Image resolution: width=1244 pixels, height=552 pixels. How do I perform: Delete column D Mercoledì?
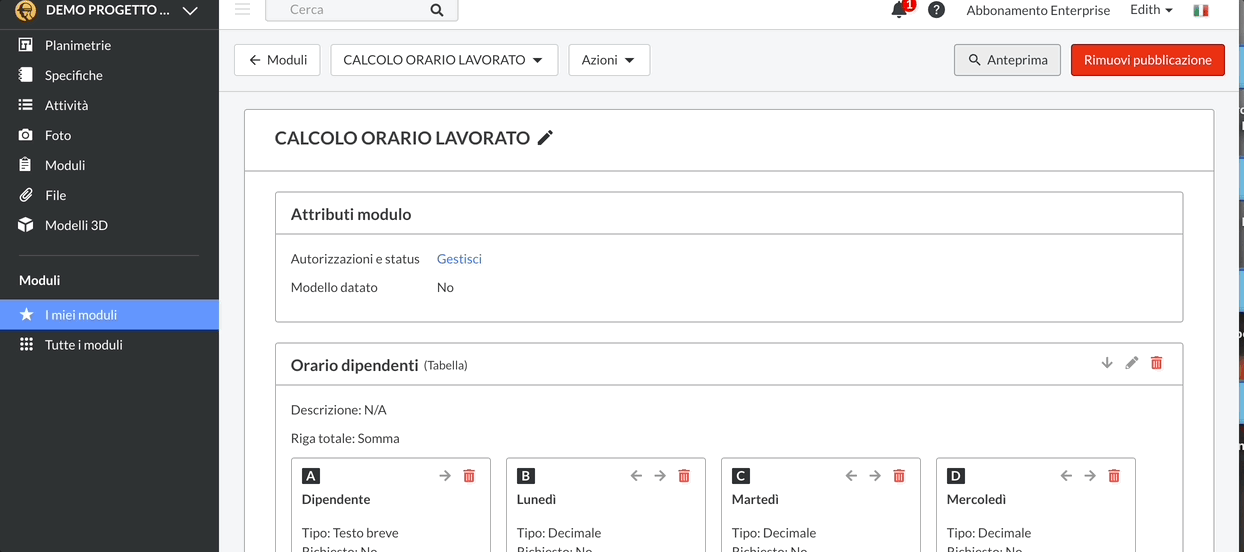(1114, 476)
